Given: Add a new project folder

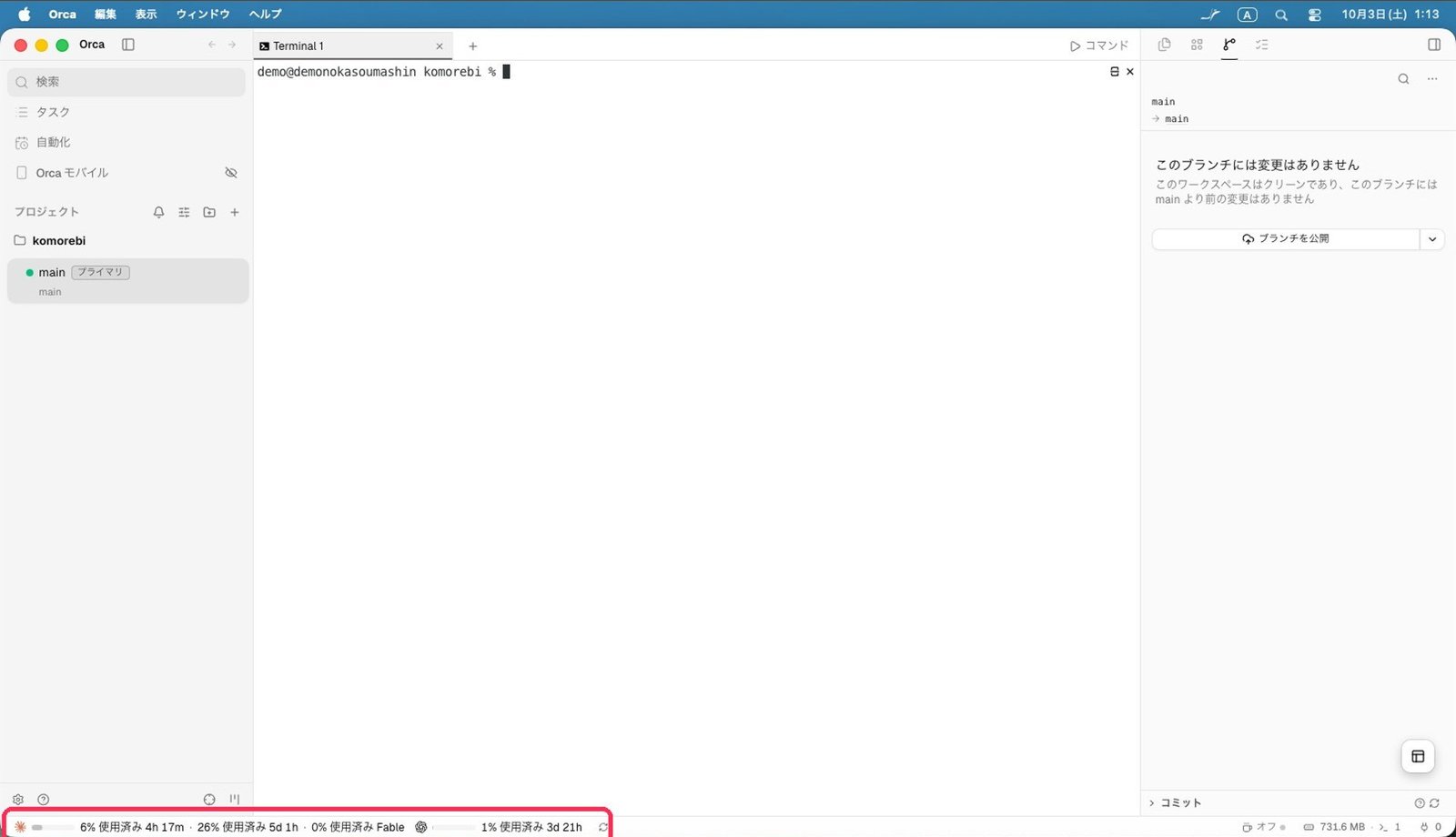Looking at the screenshot, I should (209, 212).
